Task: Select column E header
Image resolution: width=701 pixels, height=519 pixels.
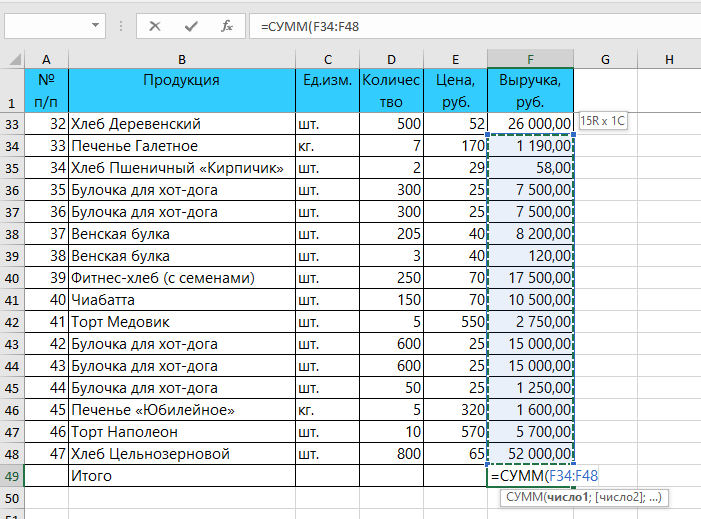Action: click(x=455, y=59)
